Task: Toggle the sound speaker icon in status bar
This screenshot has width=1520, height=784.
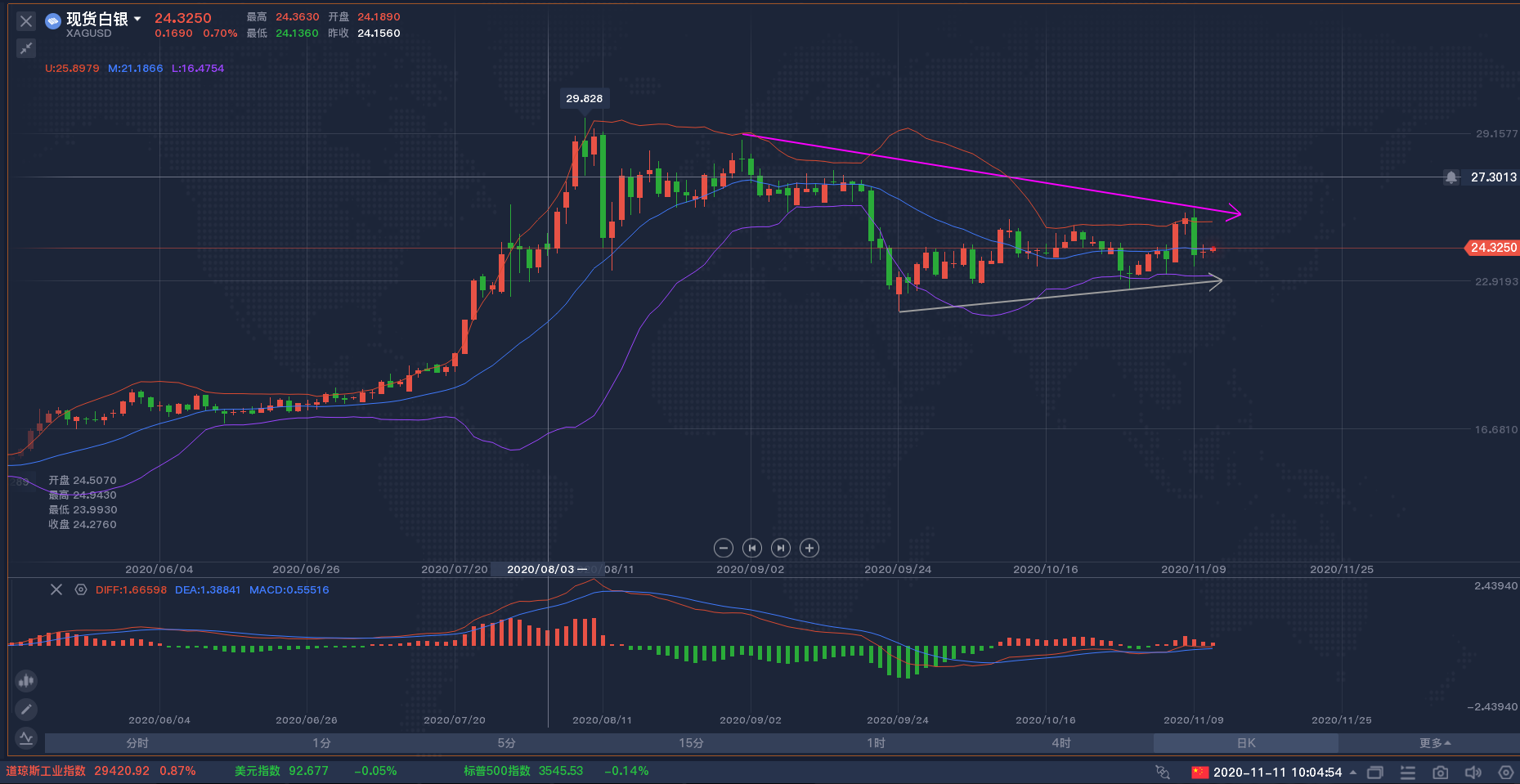Action: point(1473,772)
